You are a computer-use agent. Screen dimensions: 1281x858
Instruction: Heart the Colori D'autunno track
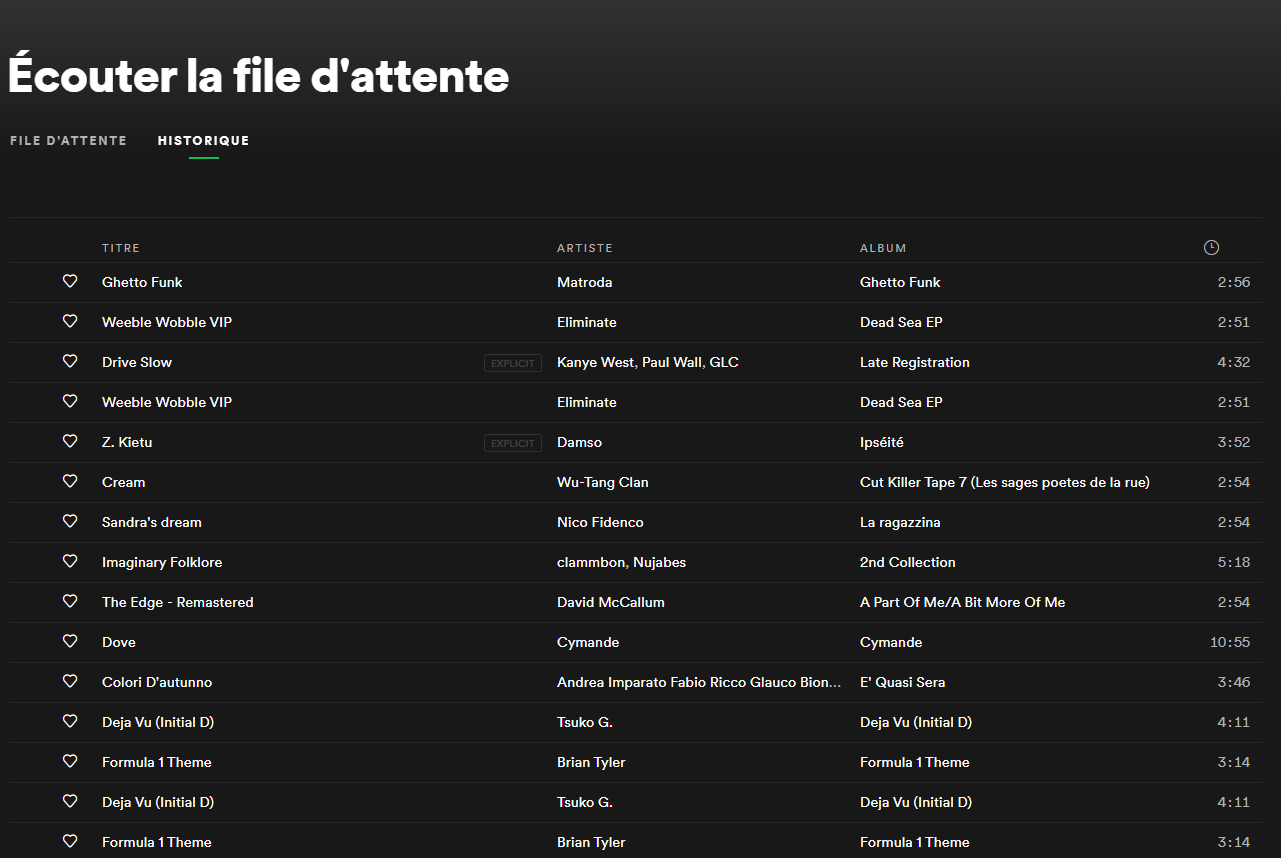pyautogui.click(x=70, y=682)
